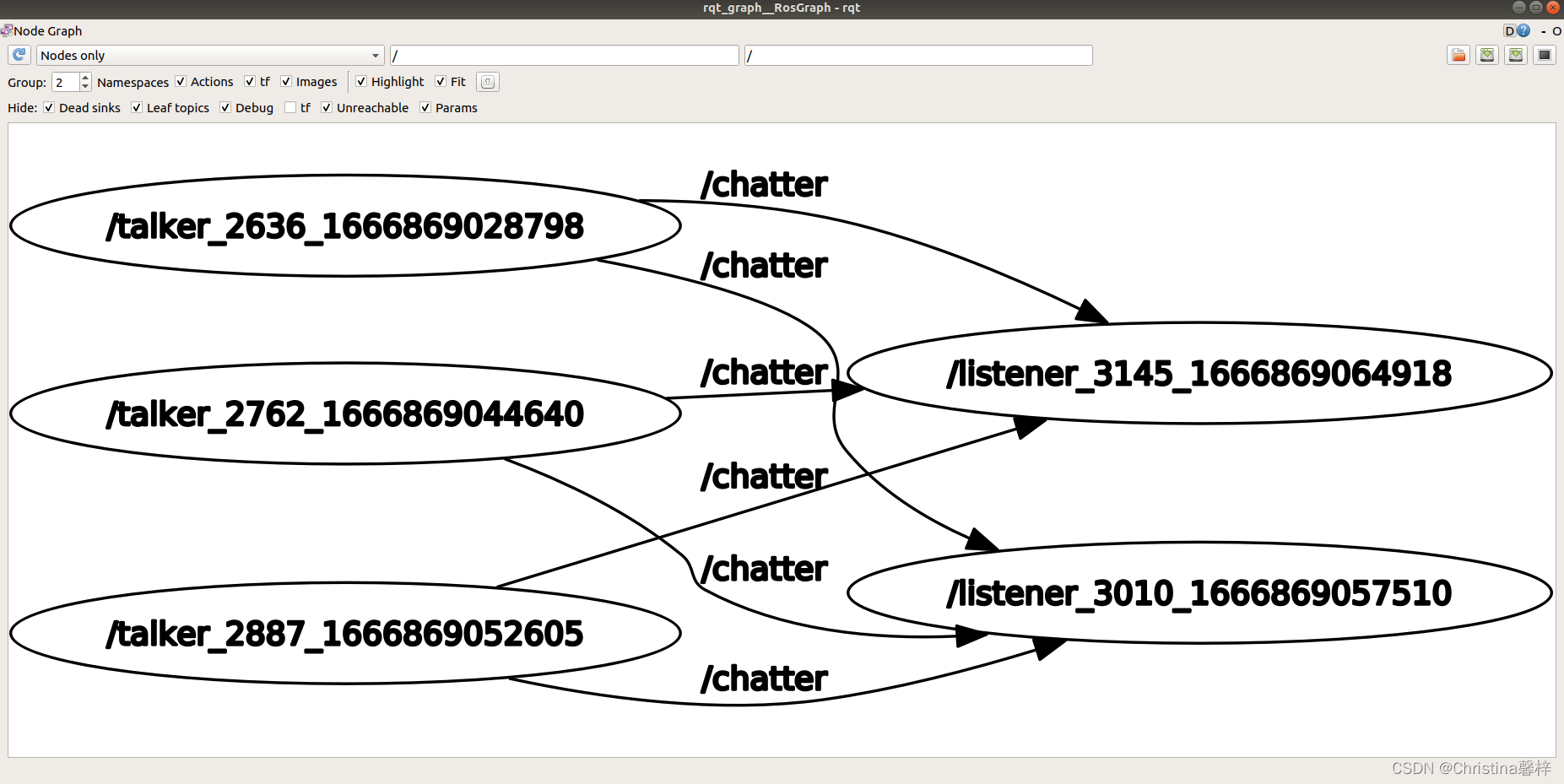Click the undock (O) button at top right
Screen dimensions: 1564x784
1556,30
